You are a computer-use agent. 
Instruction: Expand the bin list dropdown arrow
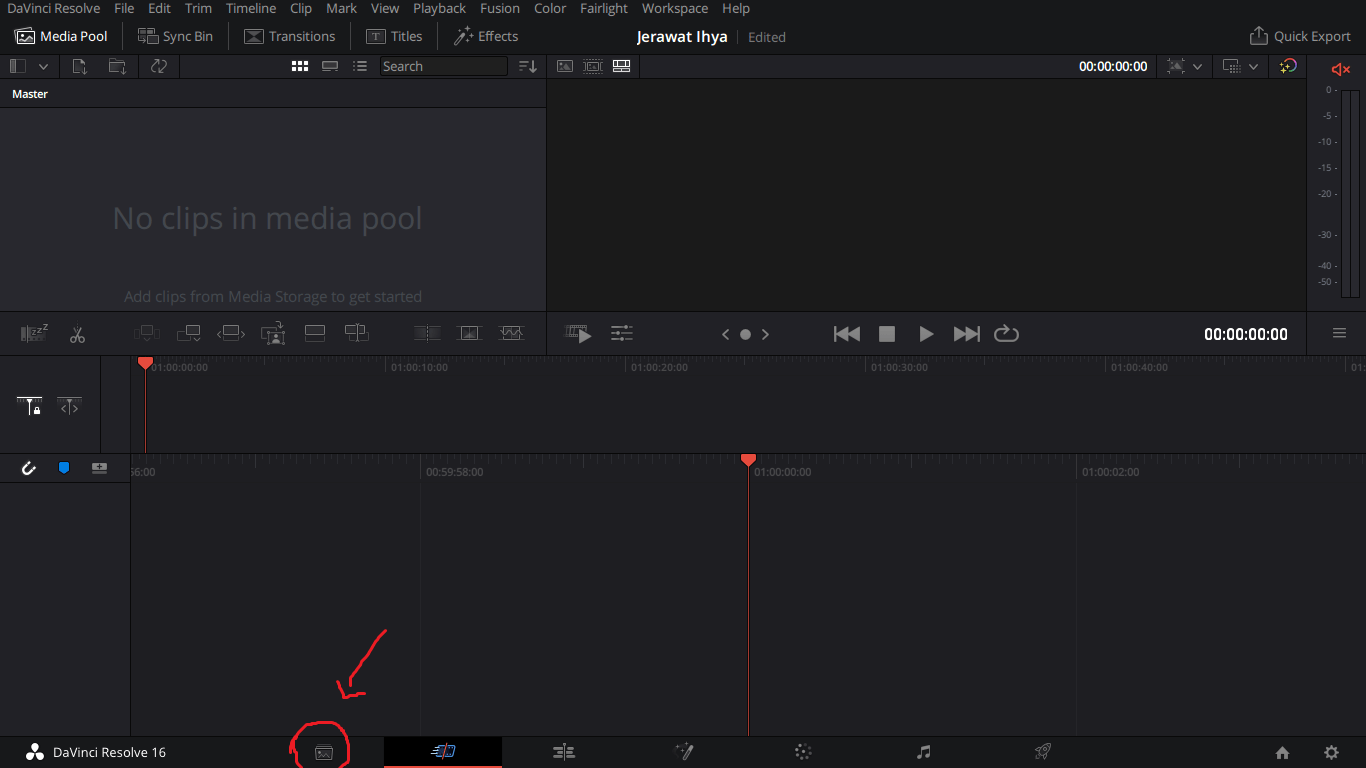click(x=43, y=66)
